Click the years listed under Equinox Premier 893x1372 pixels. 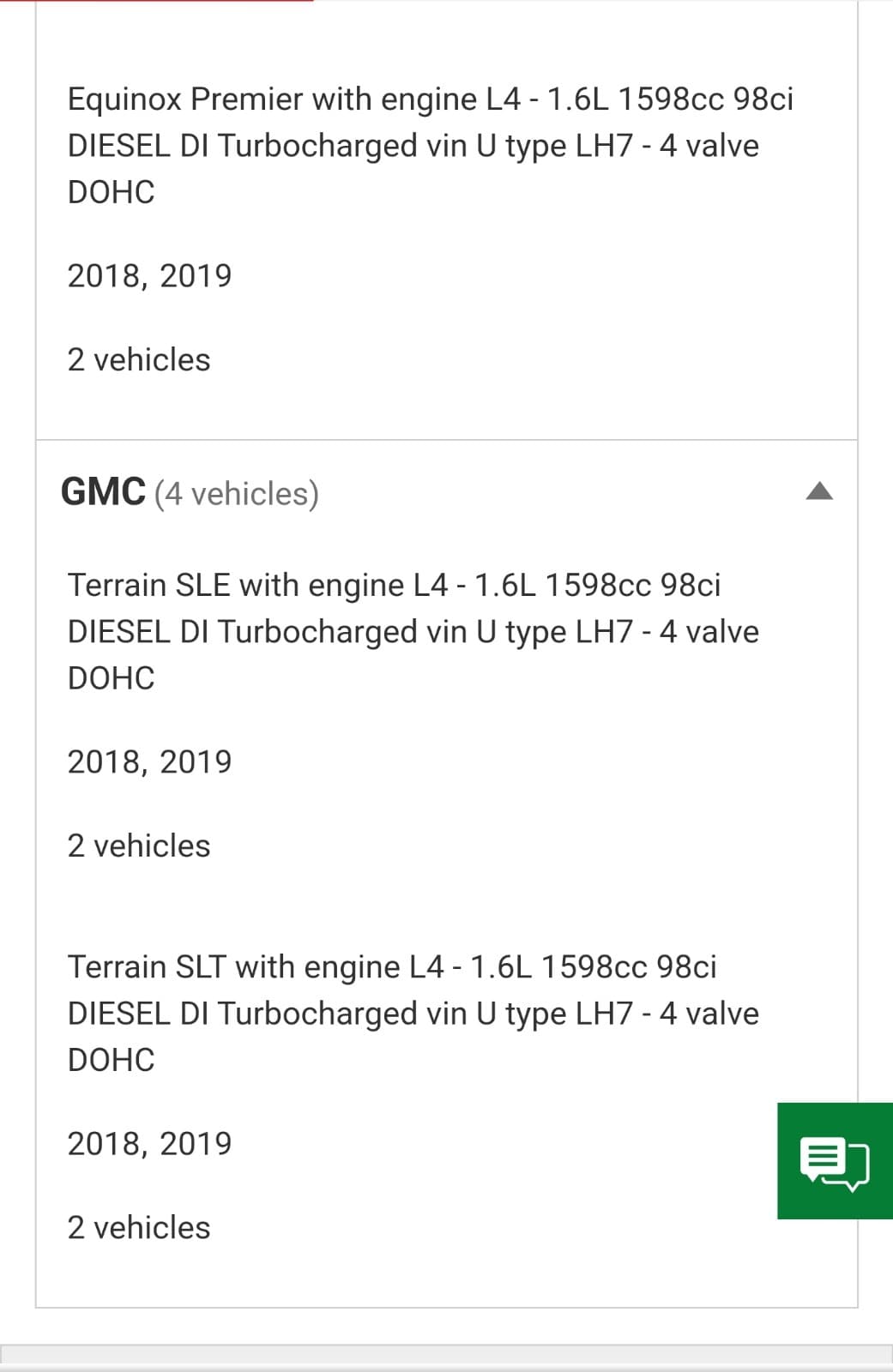149,276
